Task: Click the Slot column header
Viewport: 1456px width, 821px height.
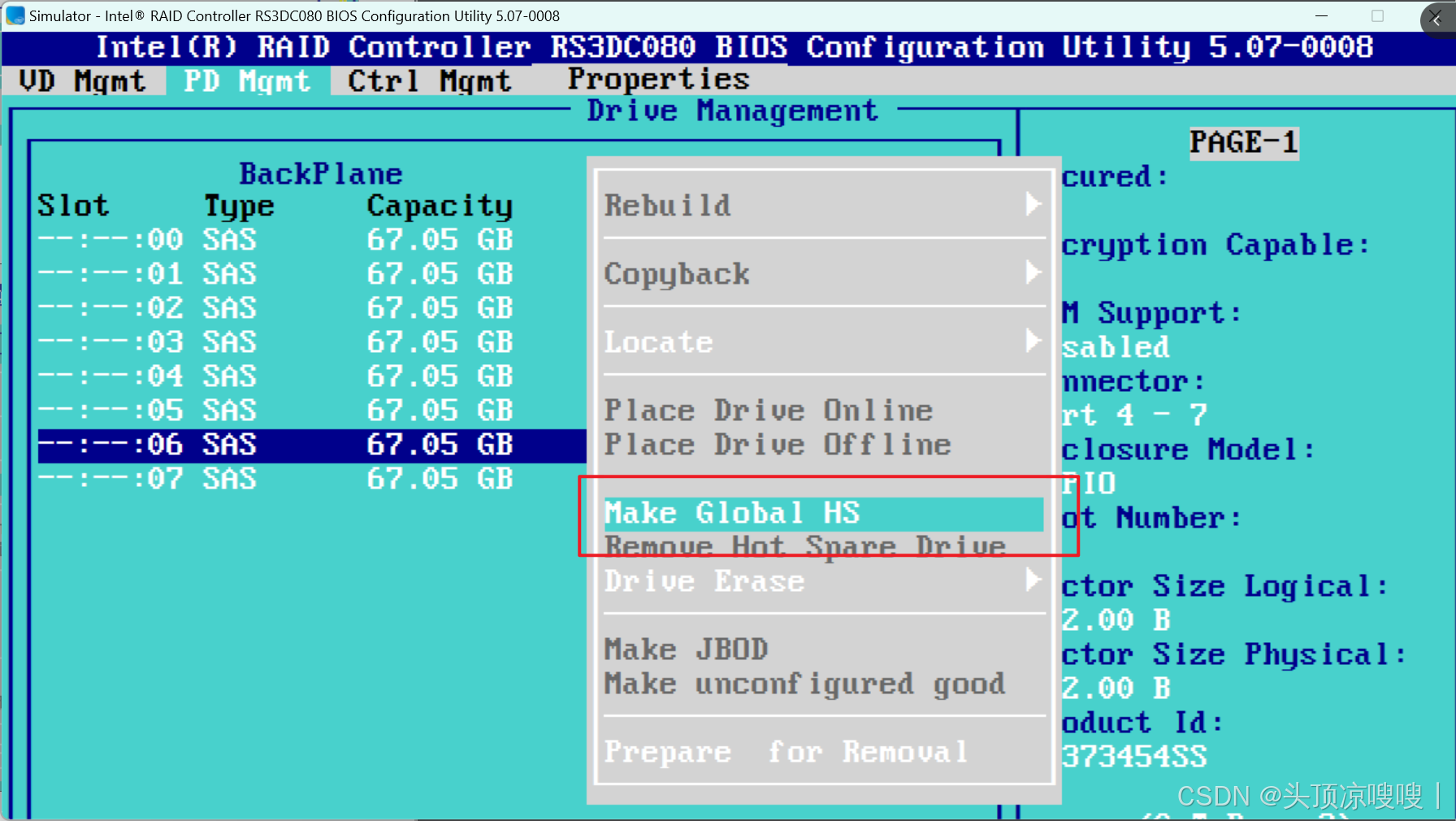Action: (x=73, y=206)
